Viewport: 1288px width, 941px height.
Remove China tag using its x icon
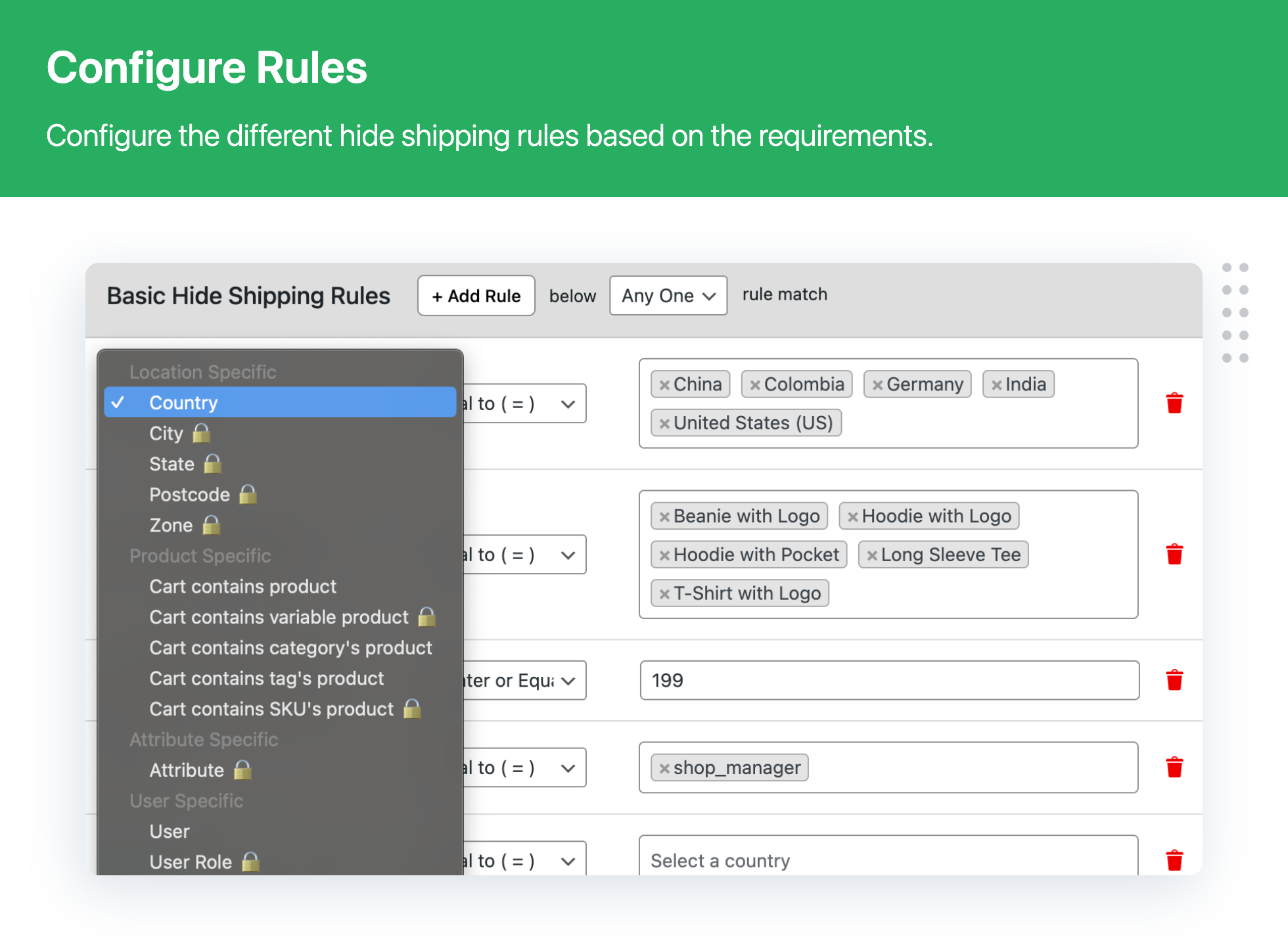click(664, 385)
